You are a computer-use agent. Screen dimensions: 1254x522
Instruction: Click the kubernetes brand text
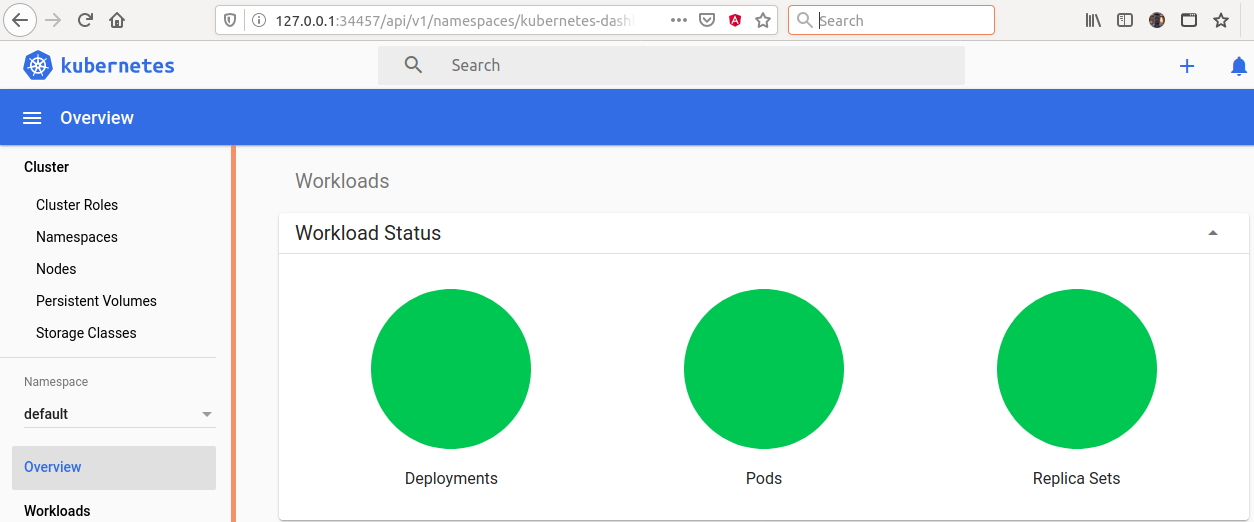(x=118, y=66)
